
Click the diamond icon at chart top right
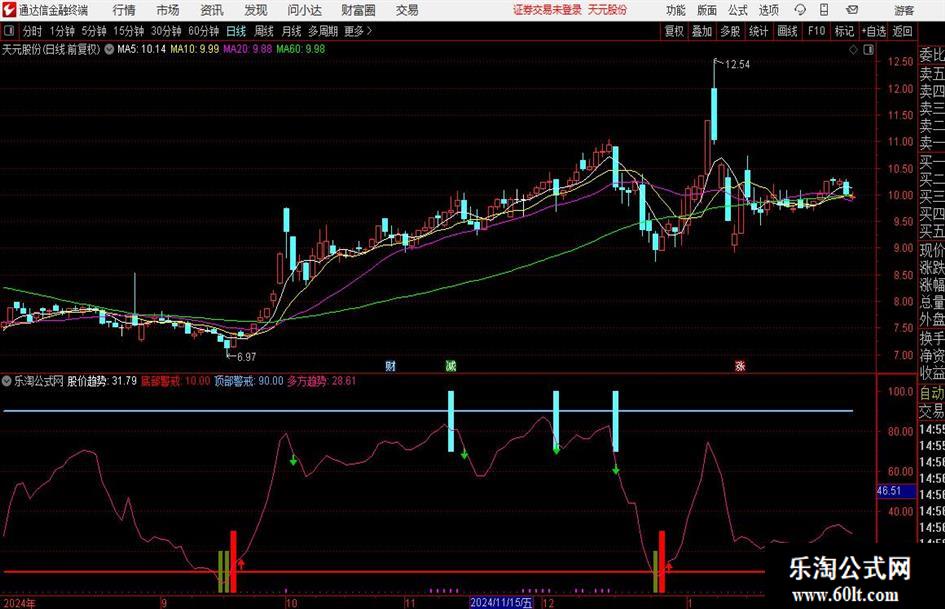point(853,50)
